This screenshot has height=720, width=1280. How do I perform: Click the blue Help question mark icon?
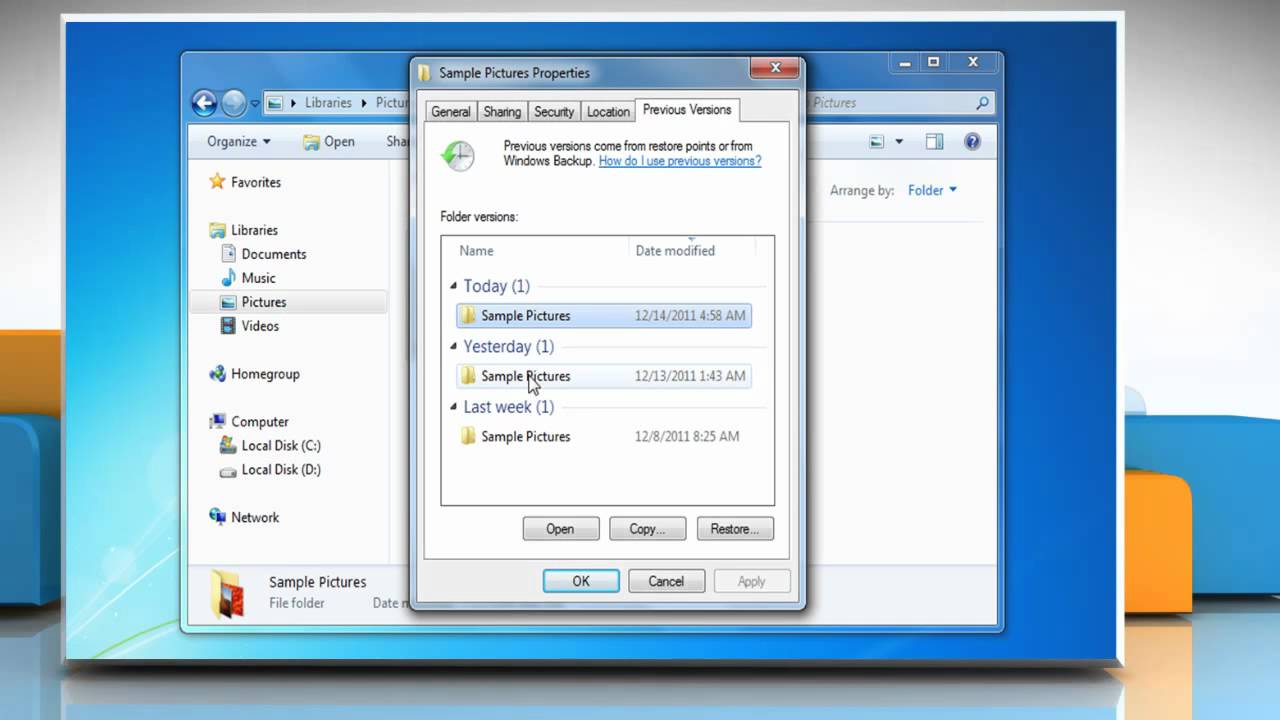[x=972, y=142]
